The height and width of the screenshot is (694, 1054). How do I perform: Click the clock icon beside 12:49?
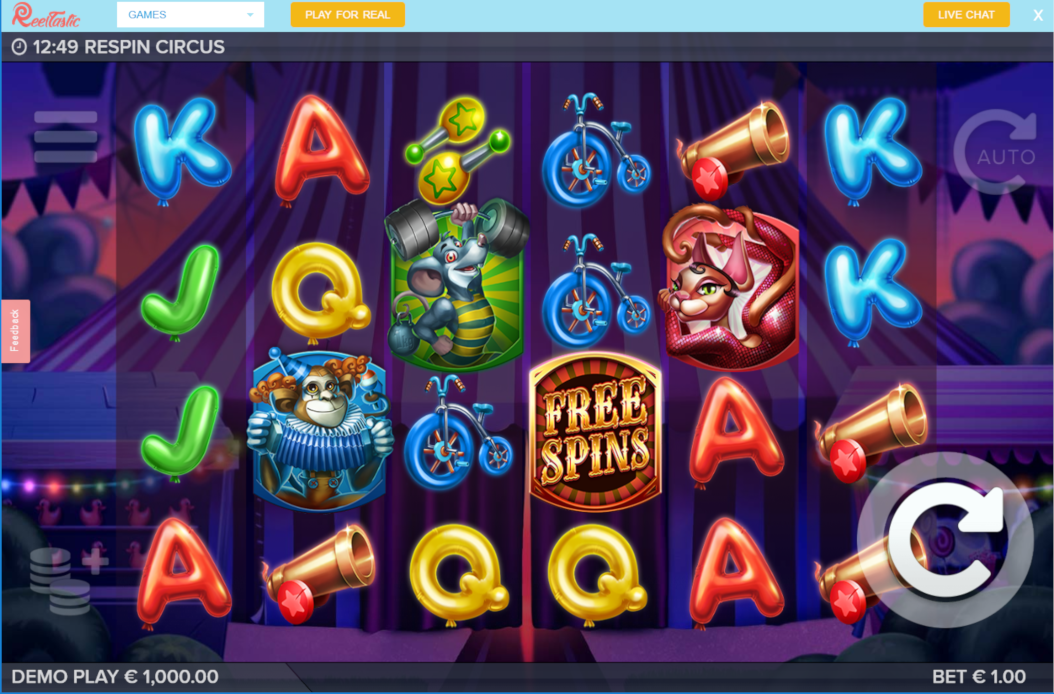[x=19, y=47]
